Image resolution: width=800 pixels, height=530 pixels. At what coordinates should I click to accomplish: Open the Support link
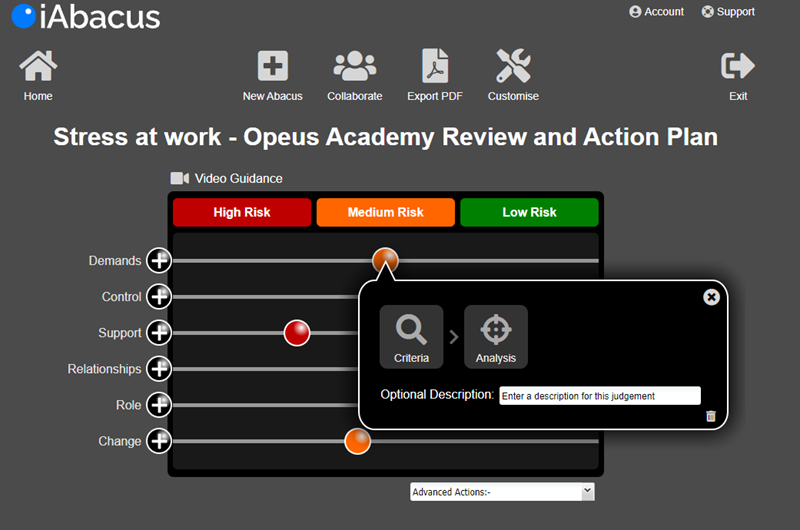[728, 12]
